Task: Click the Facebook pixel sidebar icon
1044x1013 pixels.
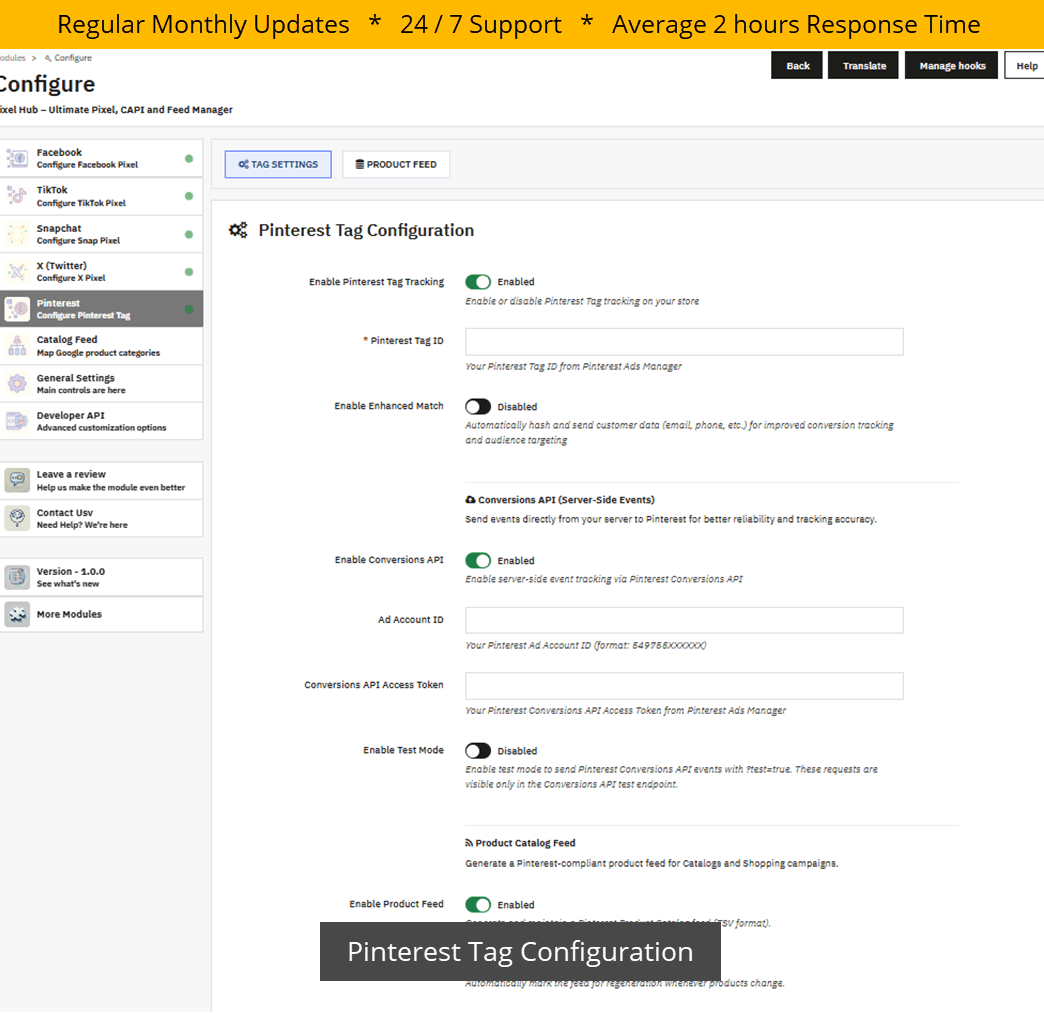Action: tap(17, 159)
